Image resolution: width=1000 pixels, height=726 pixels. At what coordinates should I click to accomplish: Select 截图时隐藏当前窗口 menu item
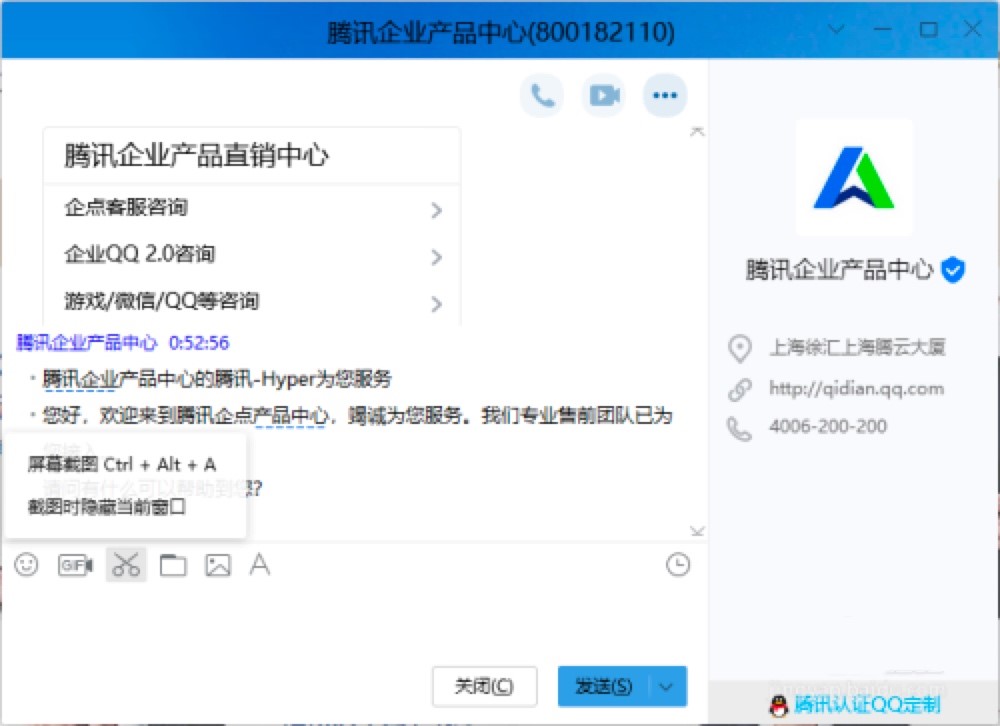(107, 507)
